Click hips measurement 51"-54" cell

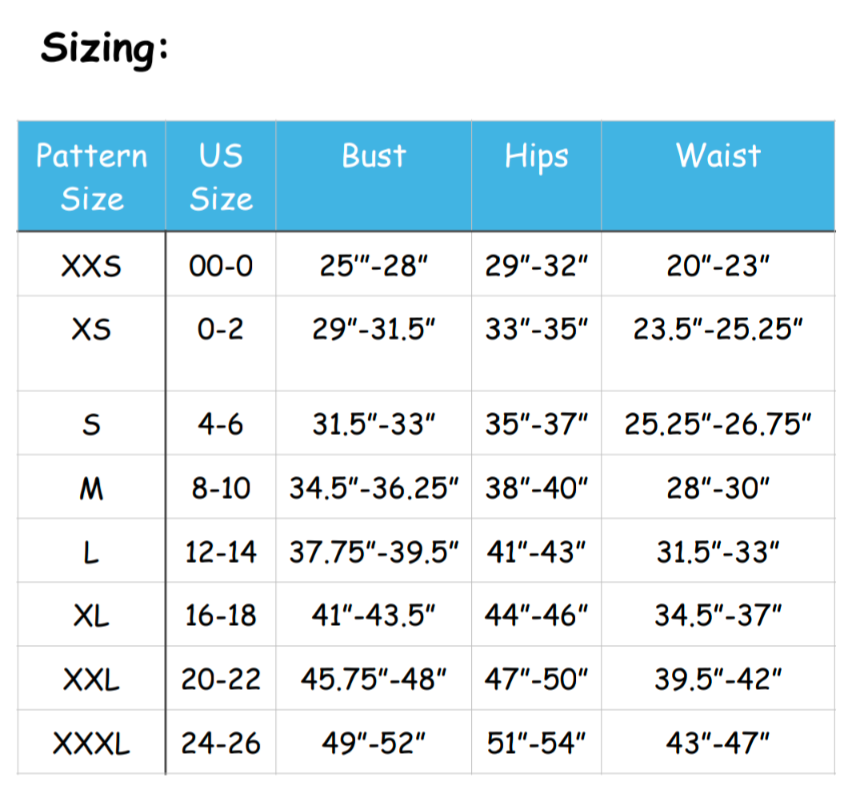536,744
